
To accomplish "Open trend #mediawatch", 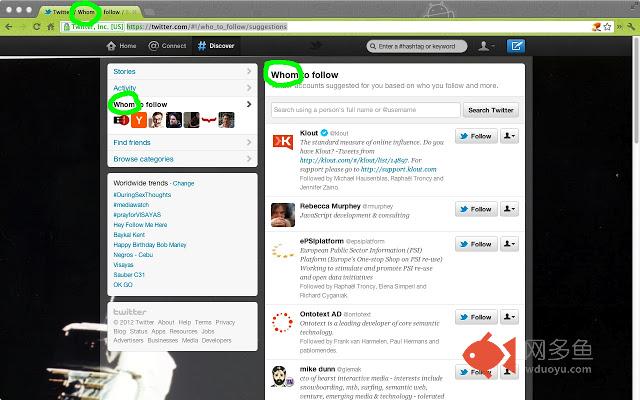I will (131, 204).
